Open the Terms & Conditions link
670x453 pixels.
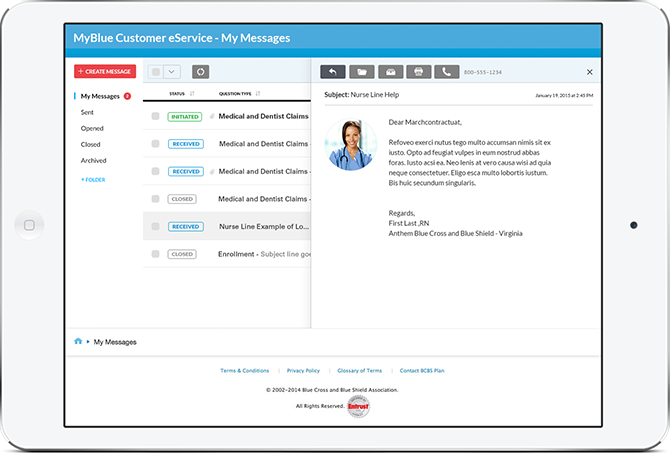coord(245,371)
